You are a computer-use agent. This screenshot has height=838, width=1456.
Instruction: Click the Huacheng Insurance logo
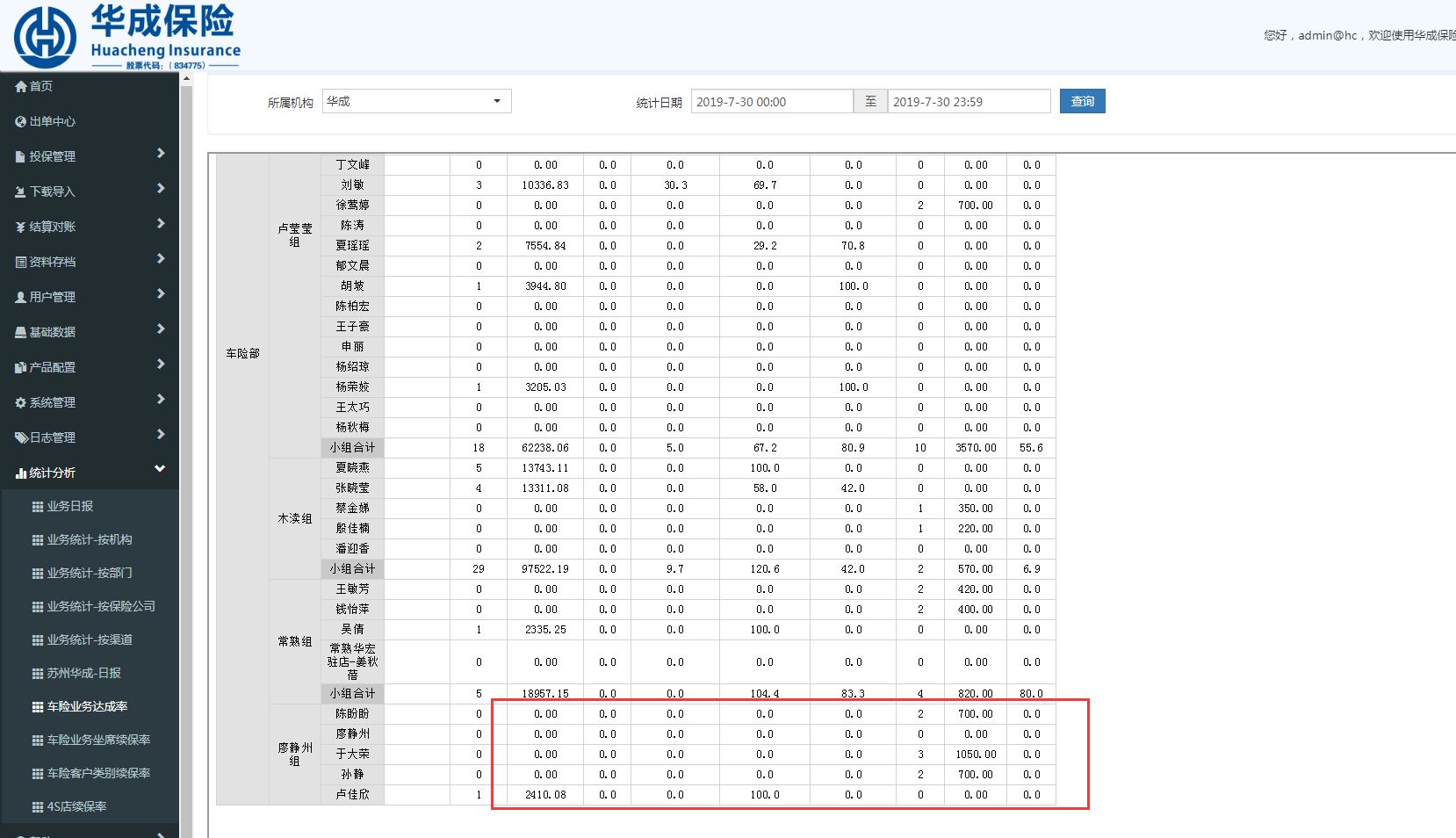click(127, 37)
